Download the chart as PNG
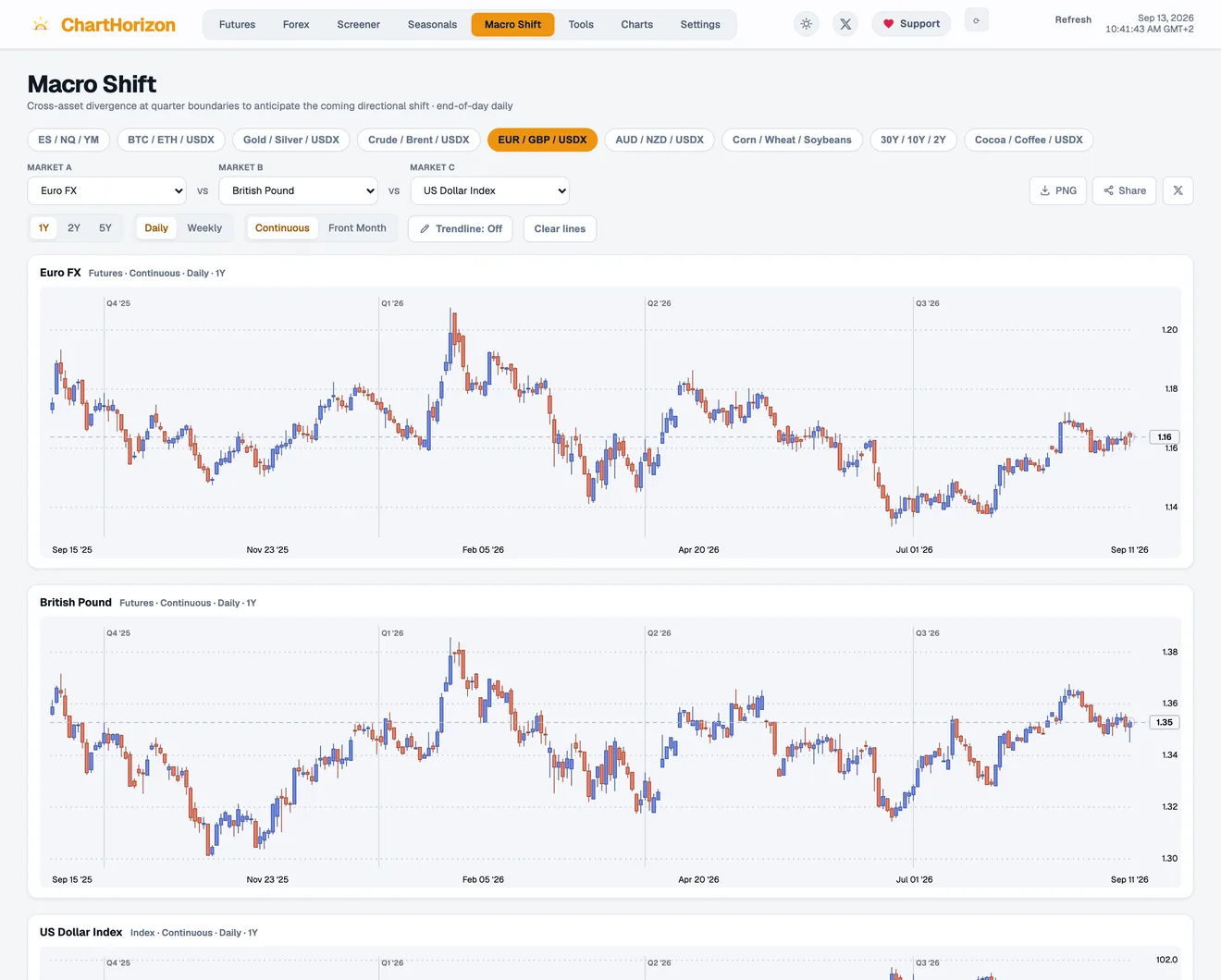This screenshot has width=1221, height=980. click(x=1058, y=190)
